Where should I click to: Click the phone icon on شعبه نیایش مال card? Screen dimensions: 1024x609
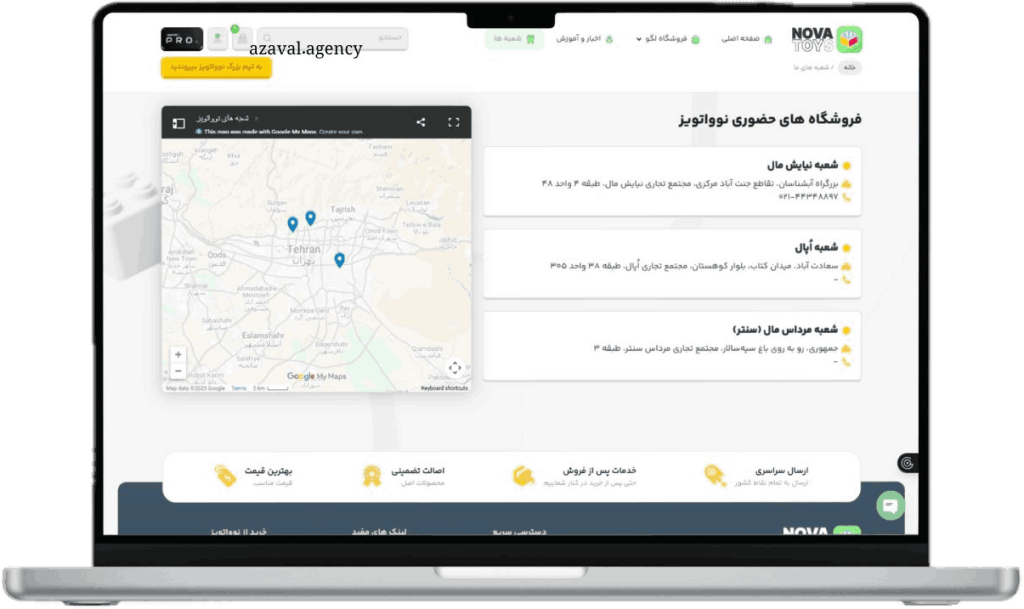[x=846, y=198]
